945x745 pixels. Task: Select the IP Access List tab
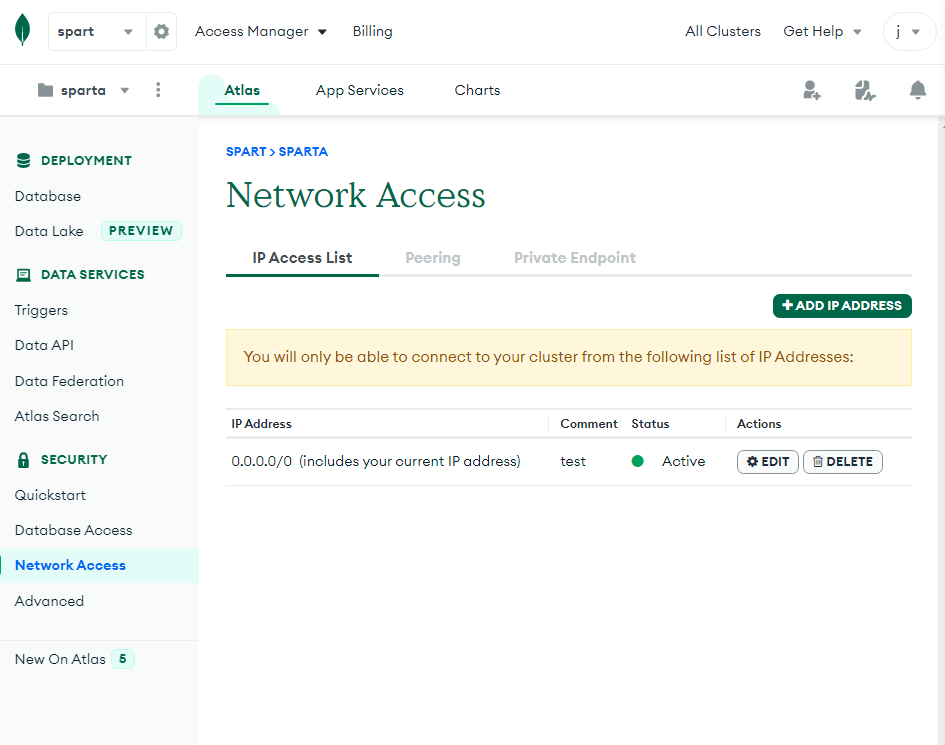click(x=302, y=258)
